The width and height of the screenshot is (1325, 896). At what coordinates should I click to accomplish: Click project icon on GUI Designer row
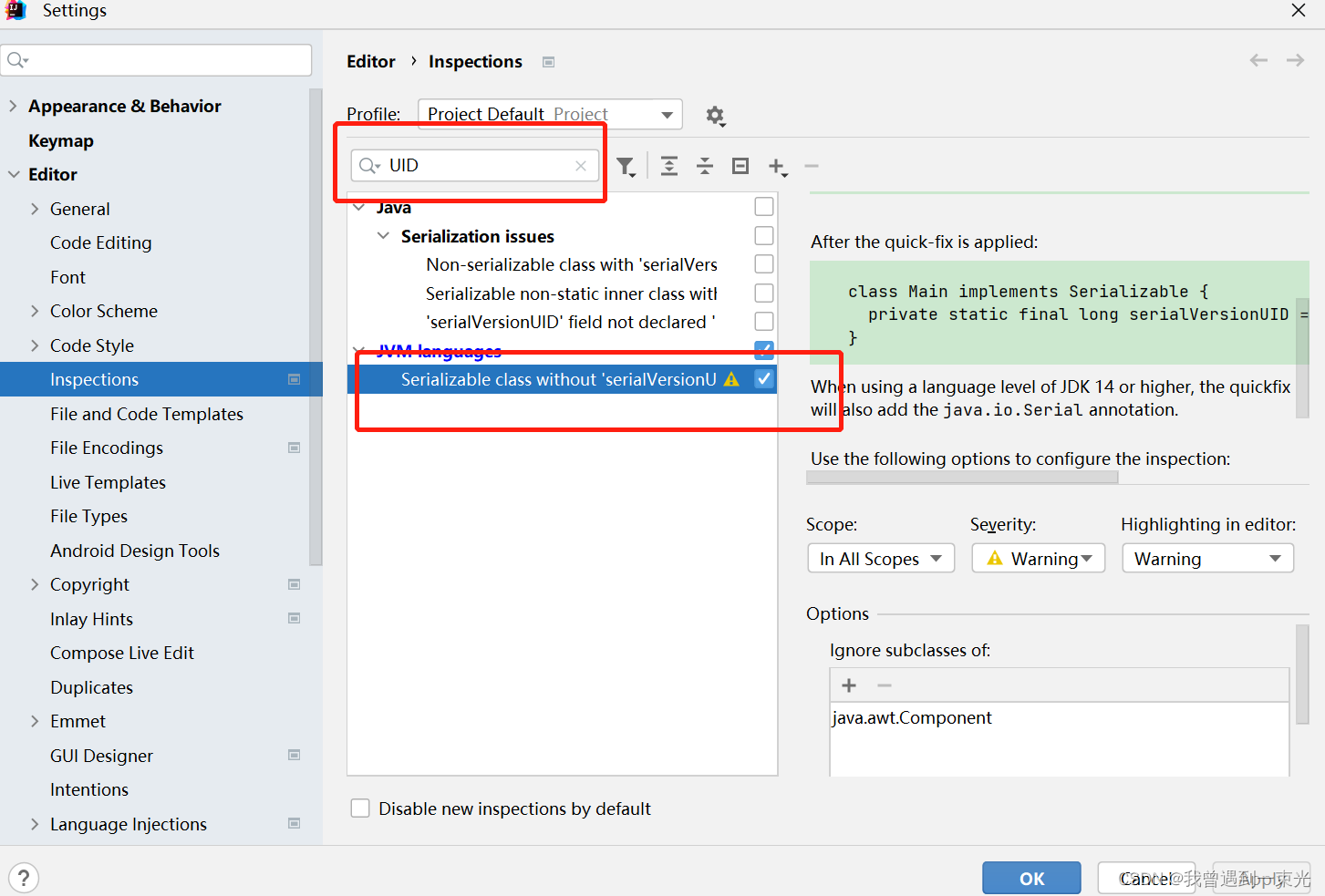[295, 755]
